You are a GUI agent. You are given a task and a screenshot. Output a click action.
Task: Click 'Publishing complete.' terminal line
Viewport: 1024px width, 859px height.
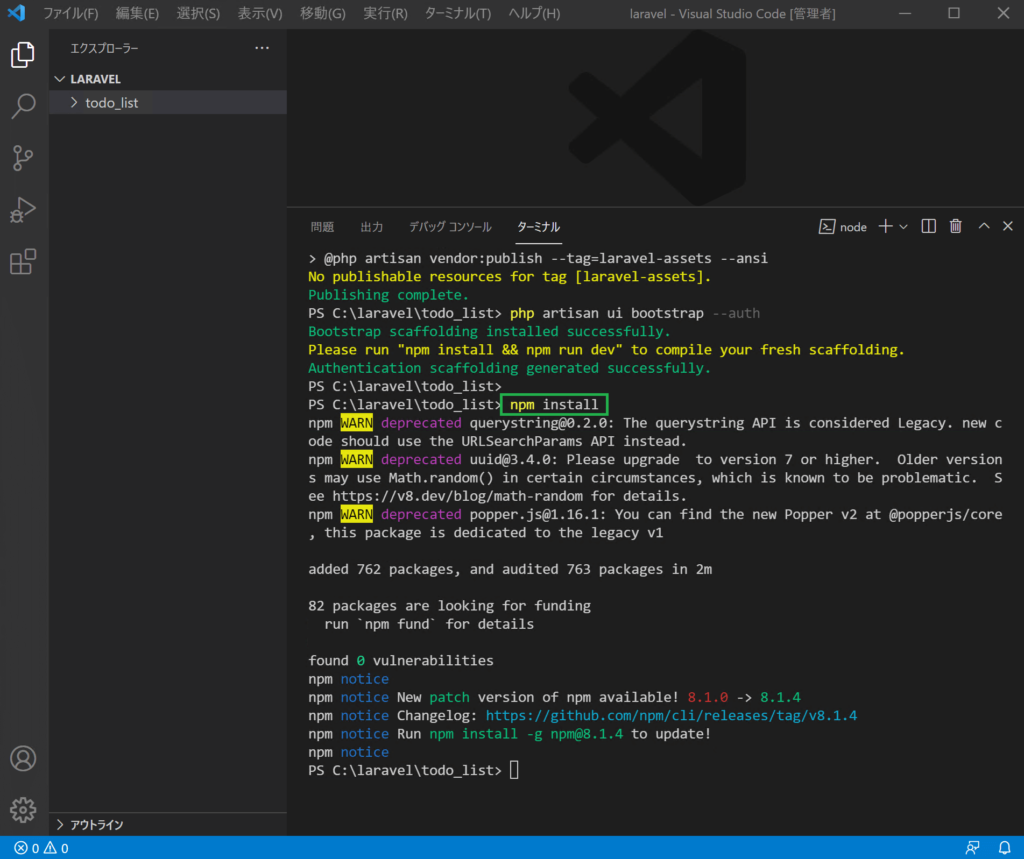[x=389, y=295]
